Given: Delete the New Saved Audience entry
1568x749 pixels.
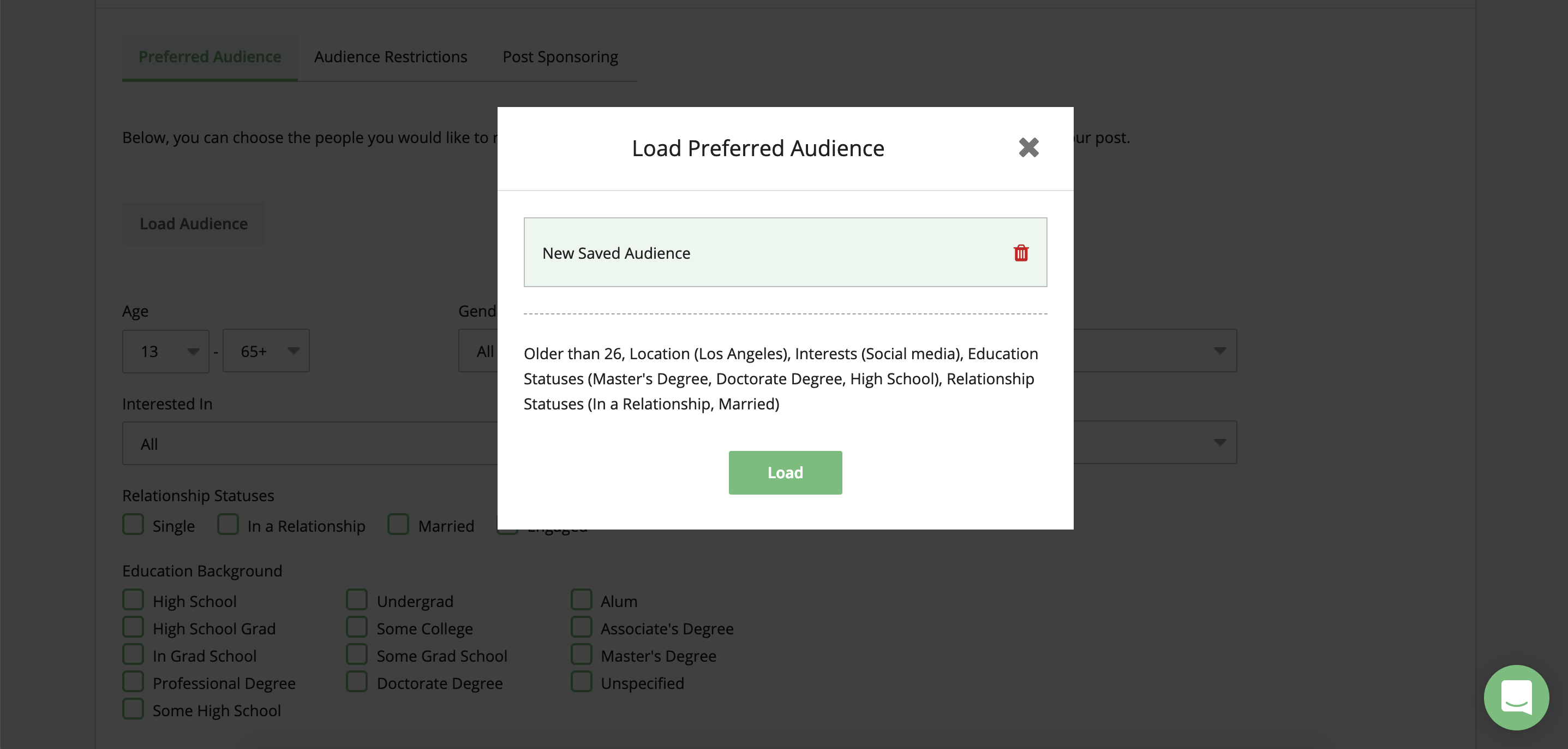Looking at the screenshot, I should (x=1021, y=253).
